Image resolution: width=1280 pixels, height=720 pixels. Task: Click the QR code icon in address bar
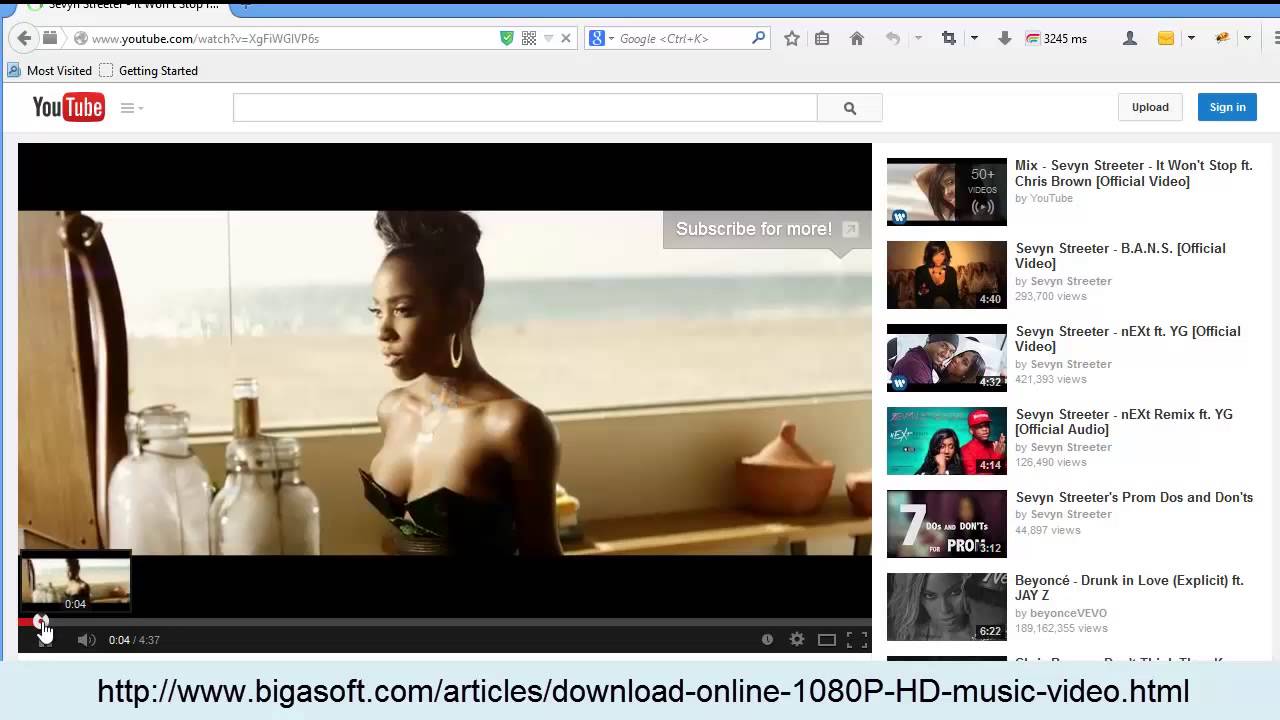point(529,38)
